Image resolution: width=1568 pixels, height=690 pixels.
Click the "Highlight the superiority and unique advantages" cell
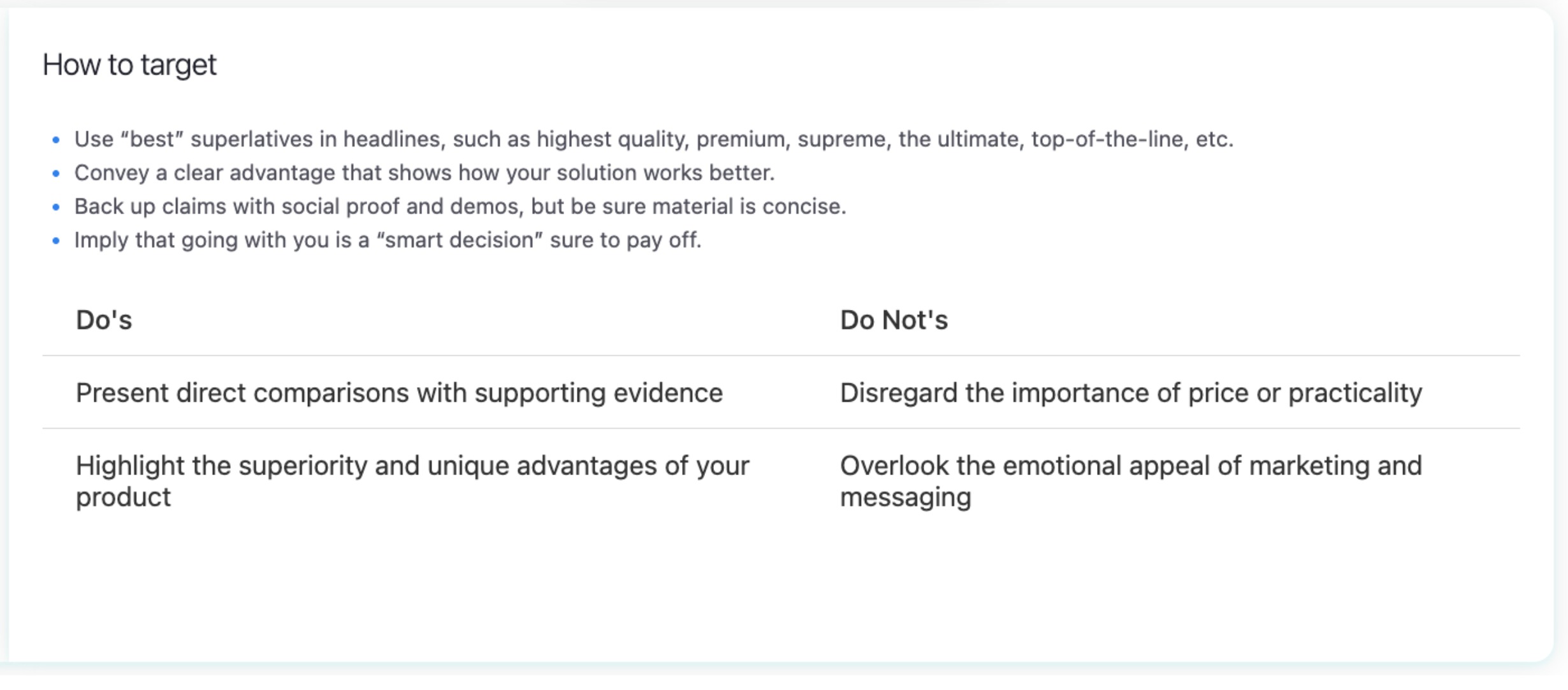click(x=412, y=481)
